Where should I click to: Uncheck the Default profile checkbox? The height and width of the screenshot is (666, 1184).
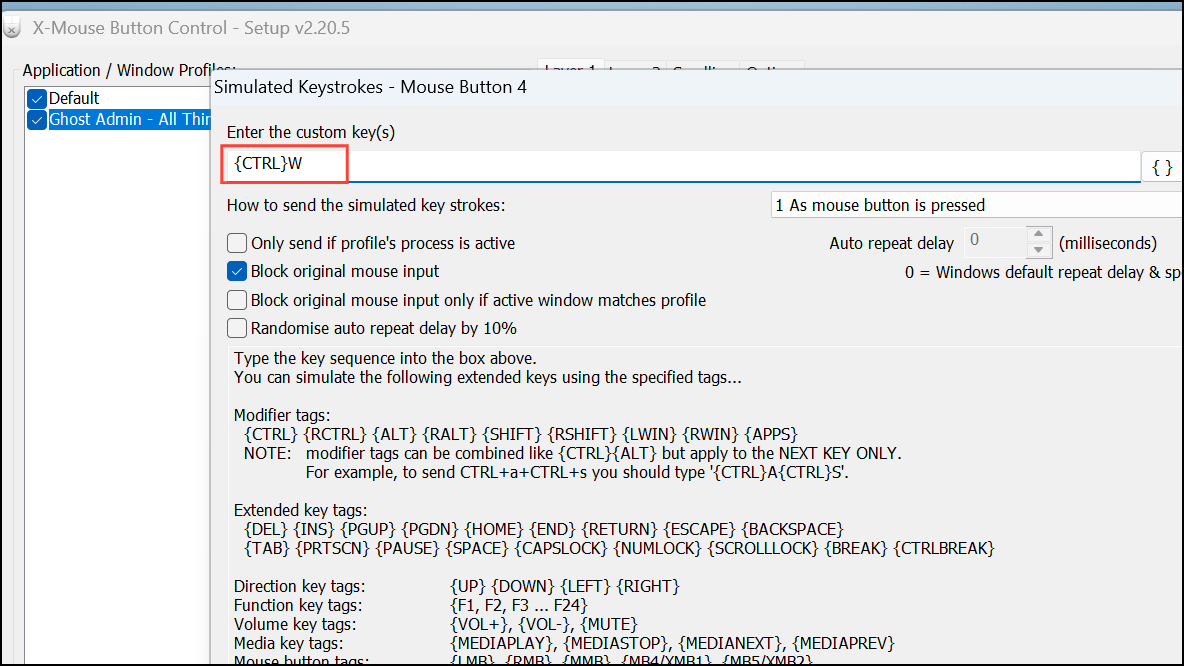[36, 98]
